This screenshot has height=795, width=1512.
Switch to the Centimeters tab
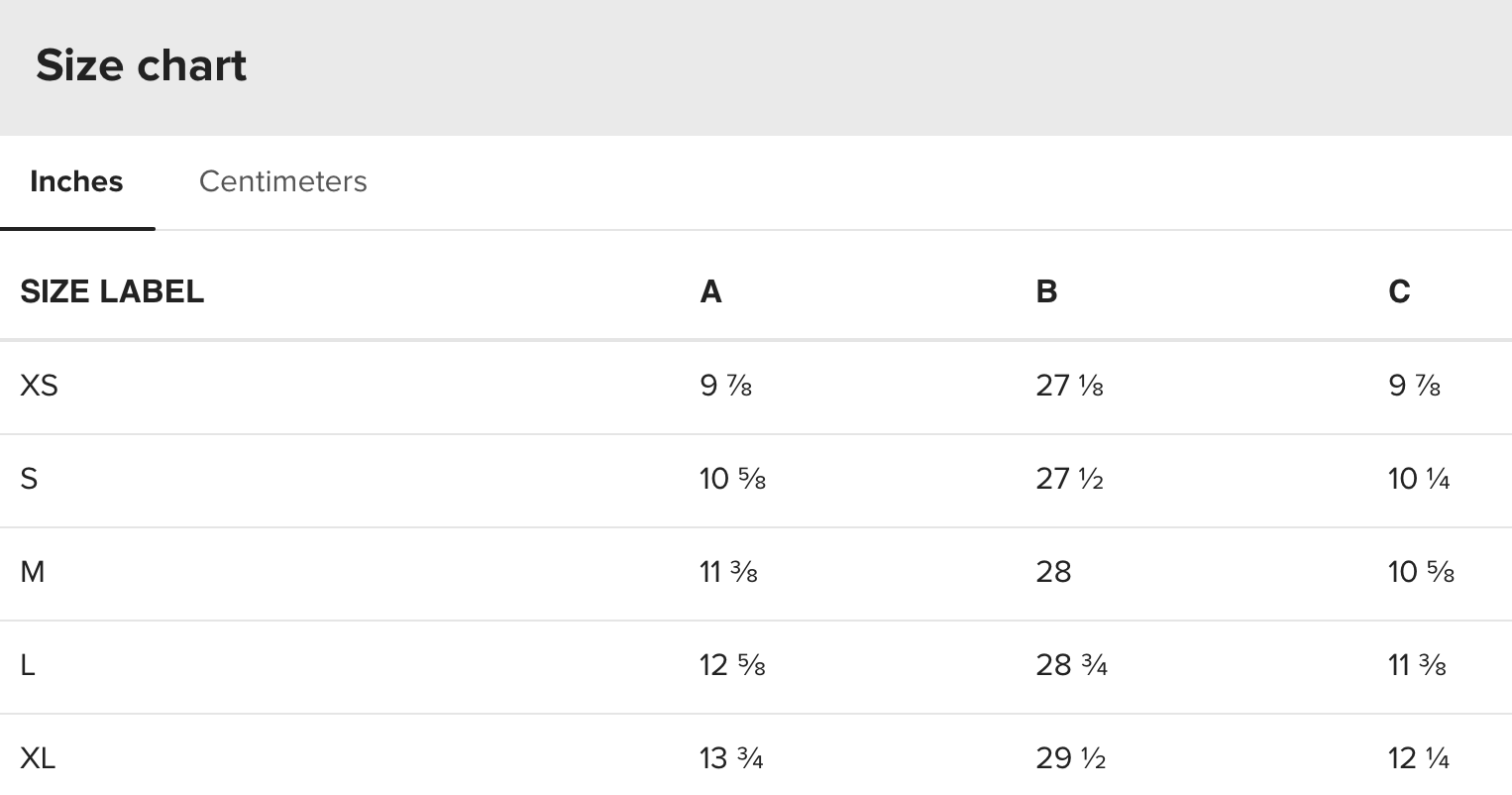[282, 181]
